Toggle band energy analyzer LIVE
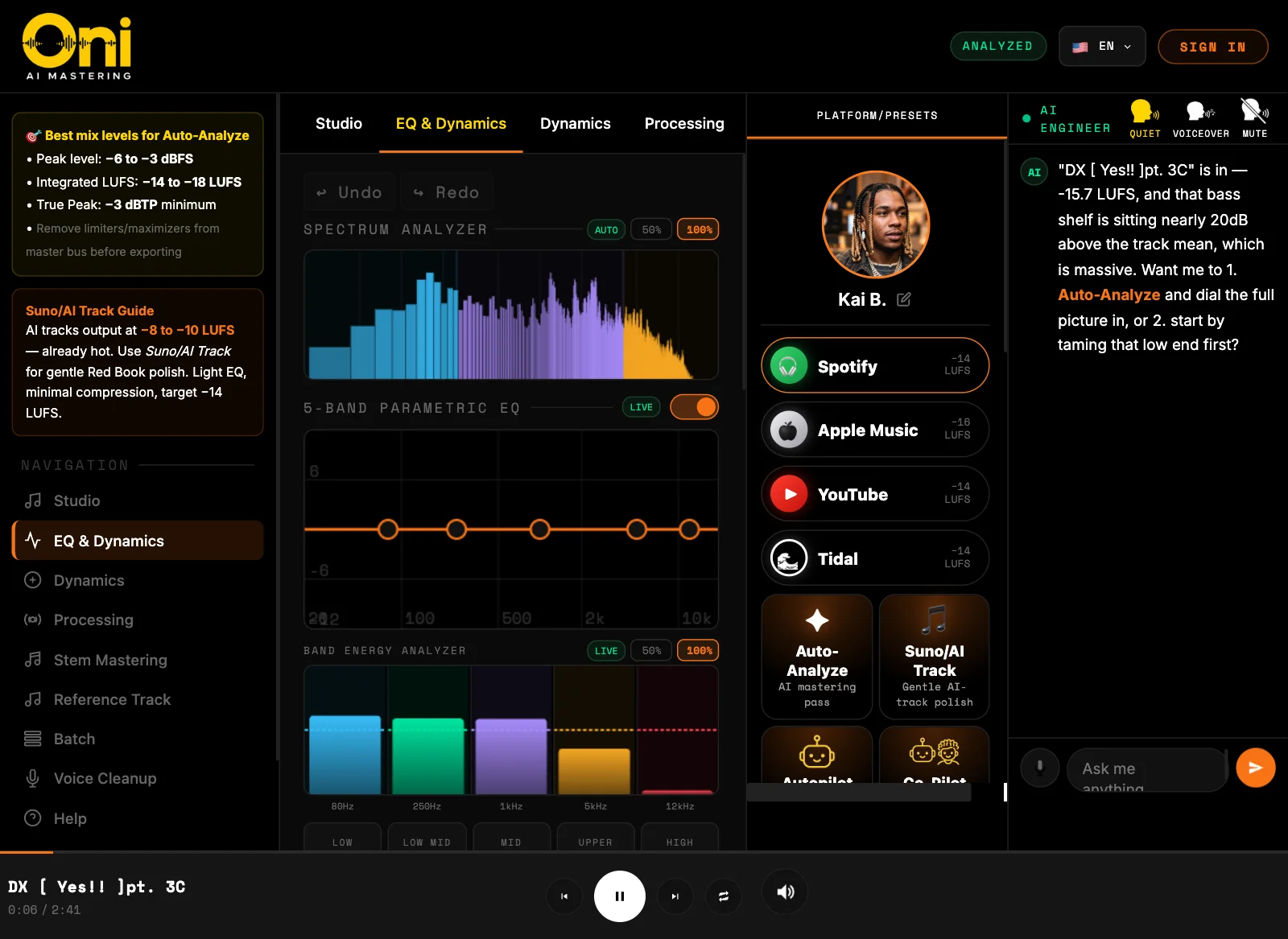 [606, 650]
